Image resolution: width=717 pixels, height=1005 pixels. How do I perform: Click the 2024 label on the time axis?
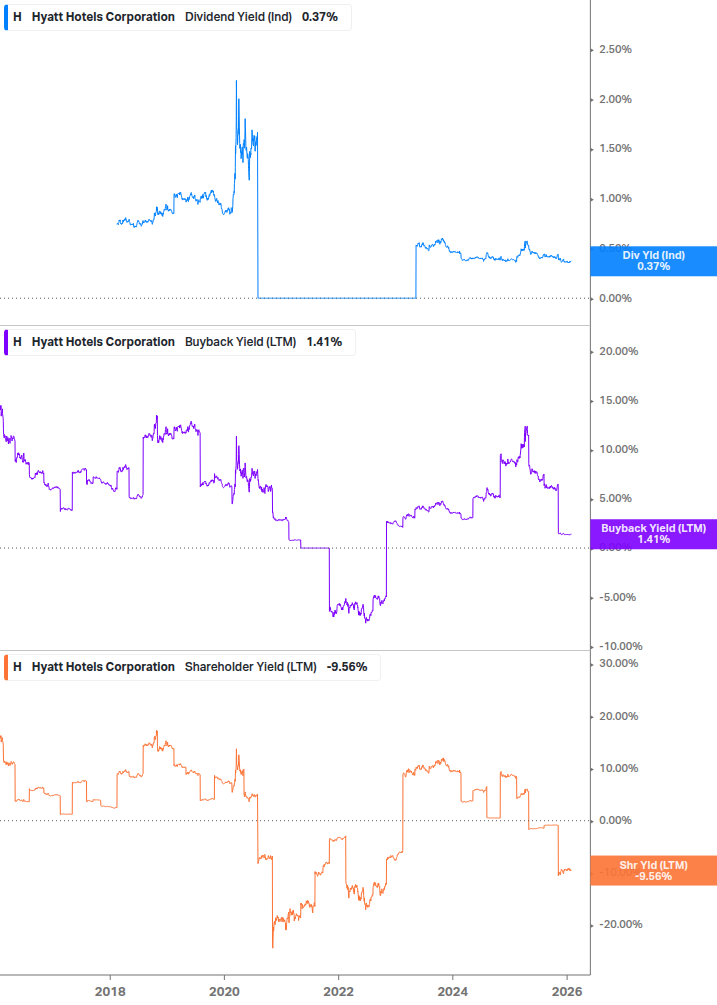pos(452,992)
